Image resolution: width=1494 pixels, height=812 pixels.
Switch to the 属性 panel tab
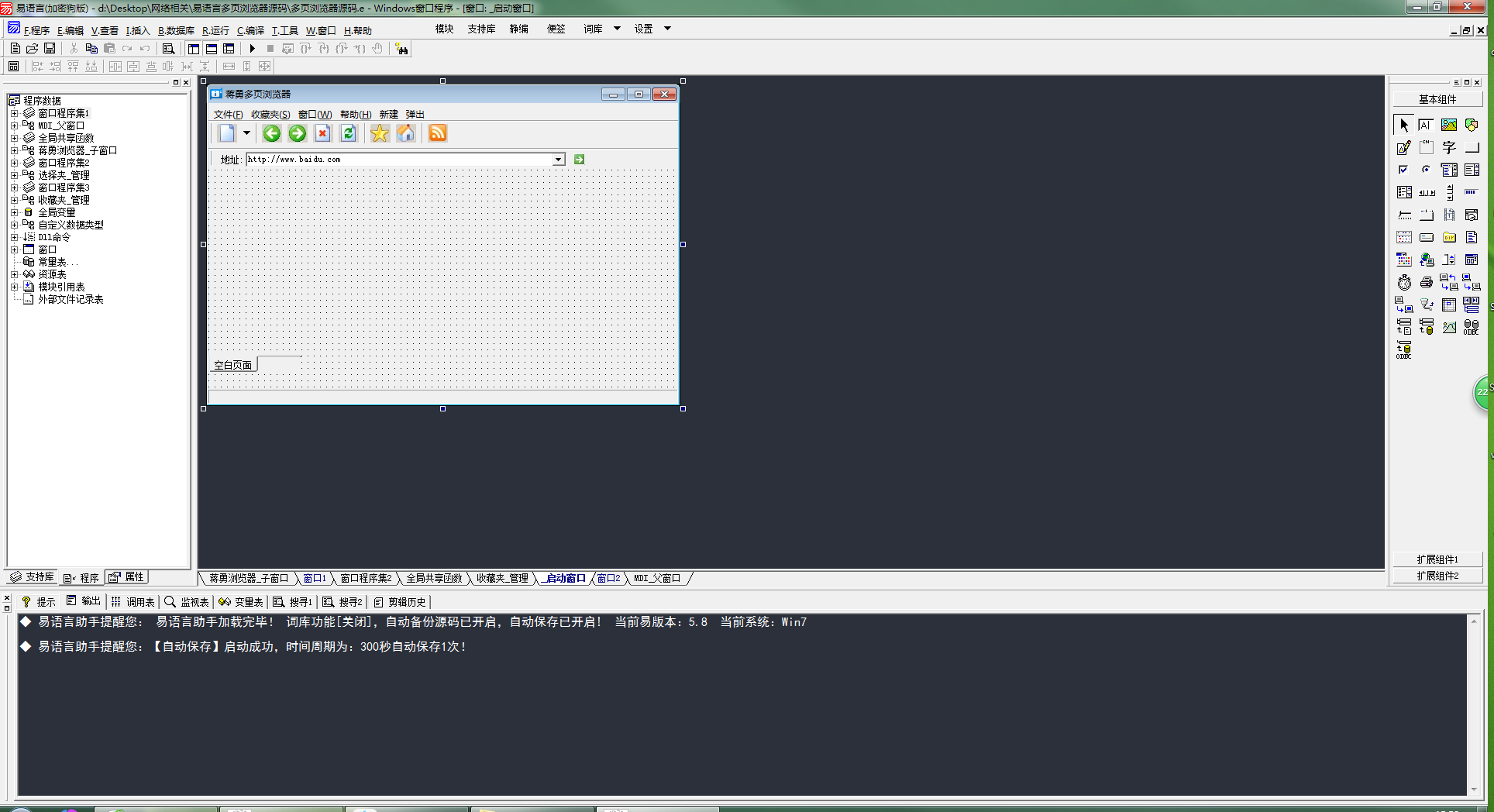click(127, 577)
